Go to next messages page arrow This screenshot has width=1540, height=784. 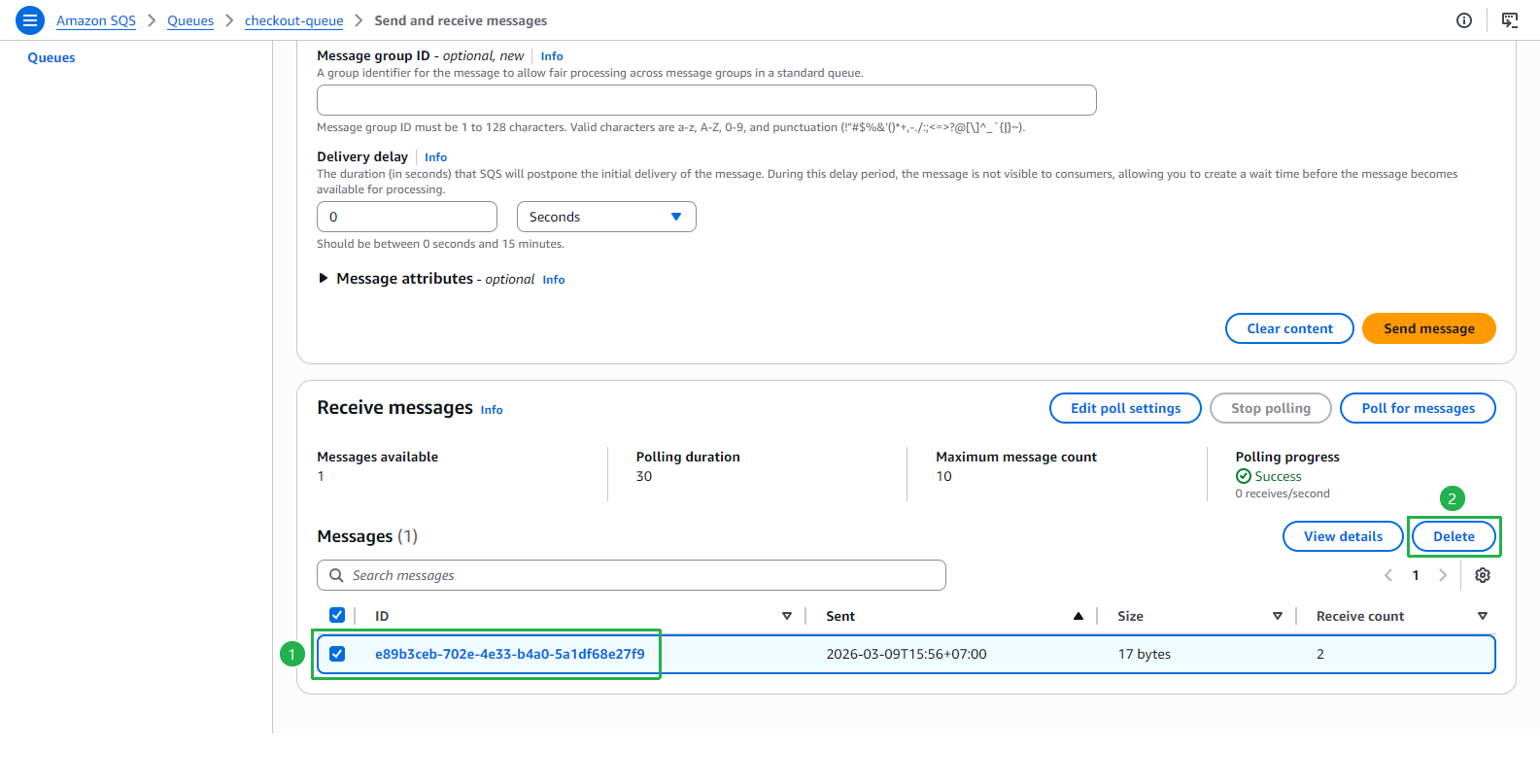pyautogui.click(x=1443, y=575)
